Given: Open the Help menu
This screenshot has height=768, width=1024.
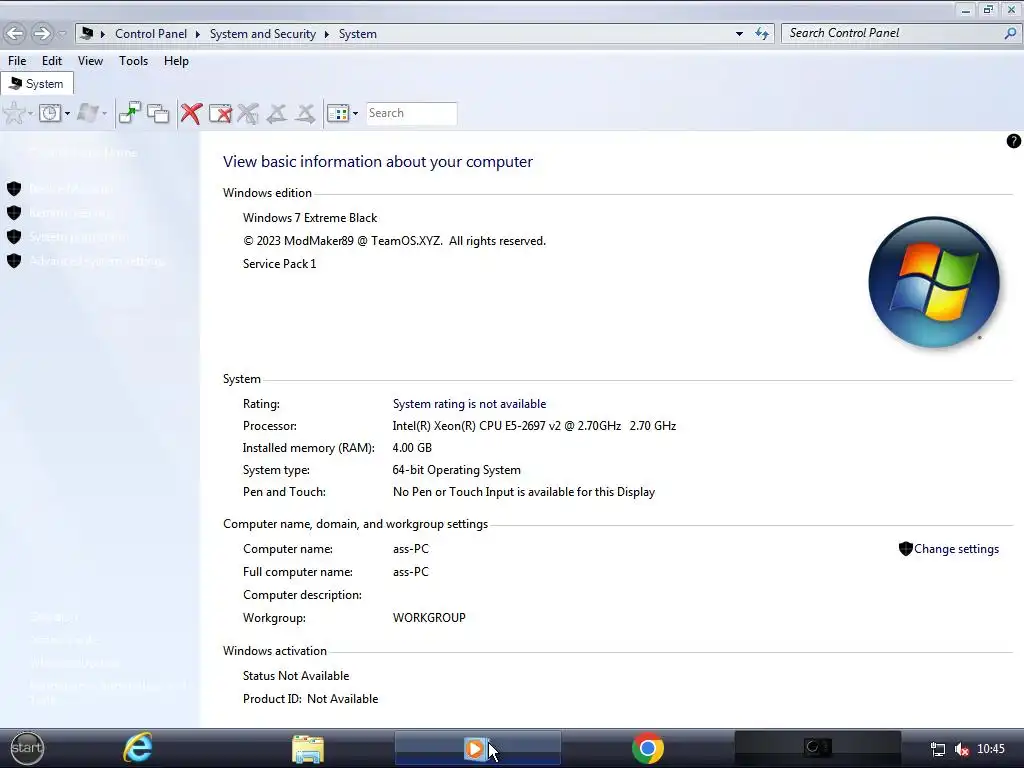Looking at the screenshot, I should coord(176,61).
